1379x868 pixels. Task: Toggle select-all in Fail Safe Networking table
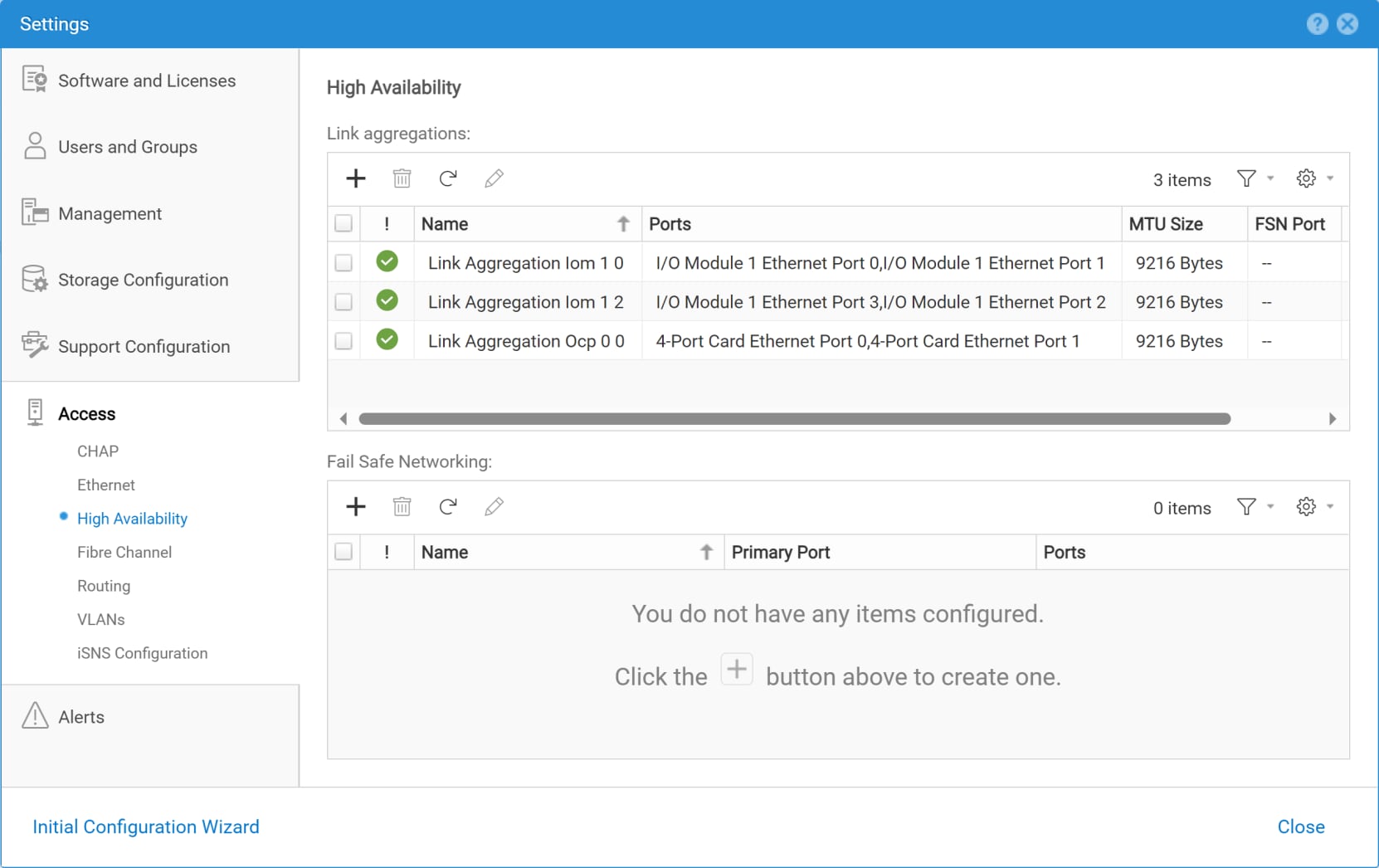pyautogui.click(x=344, y=552)
